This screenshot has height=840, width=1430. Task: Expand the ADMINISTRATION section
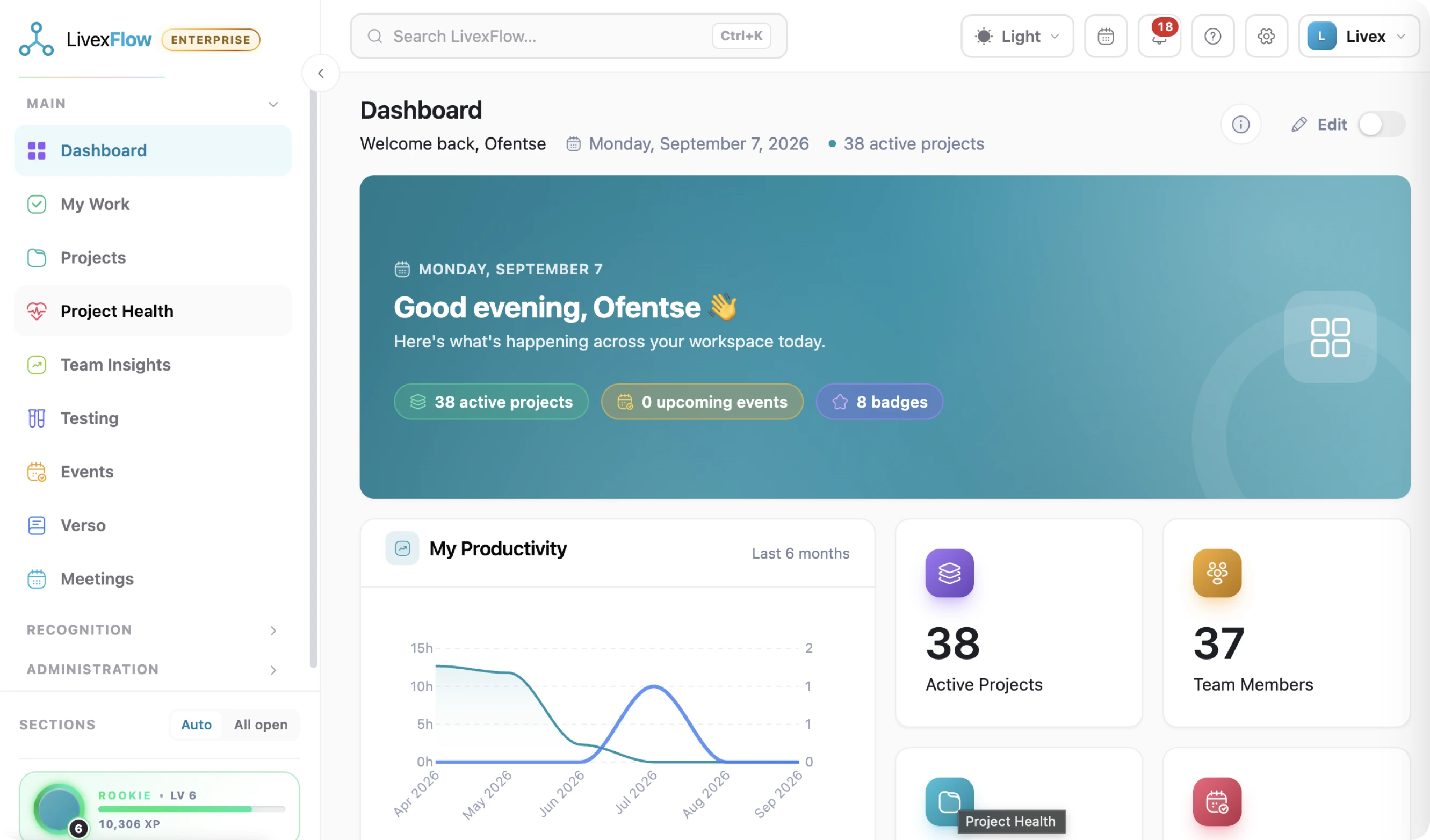pyautogui.click(x=153, y=669)
